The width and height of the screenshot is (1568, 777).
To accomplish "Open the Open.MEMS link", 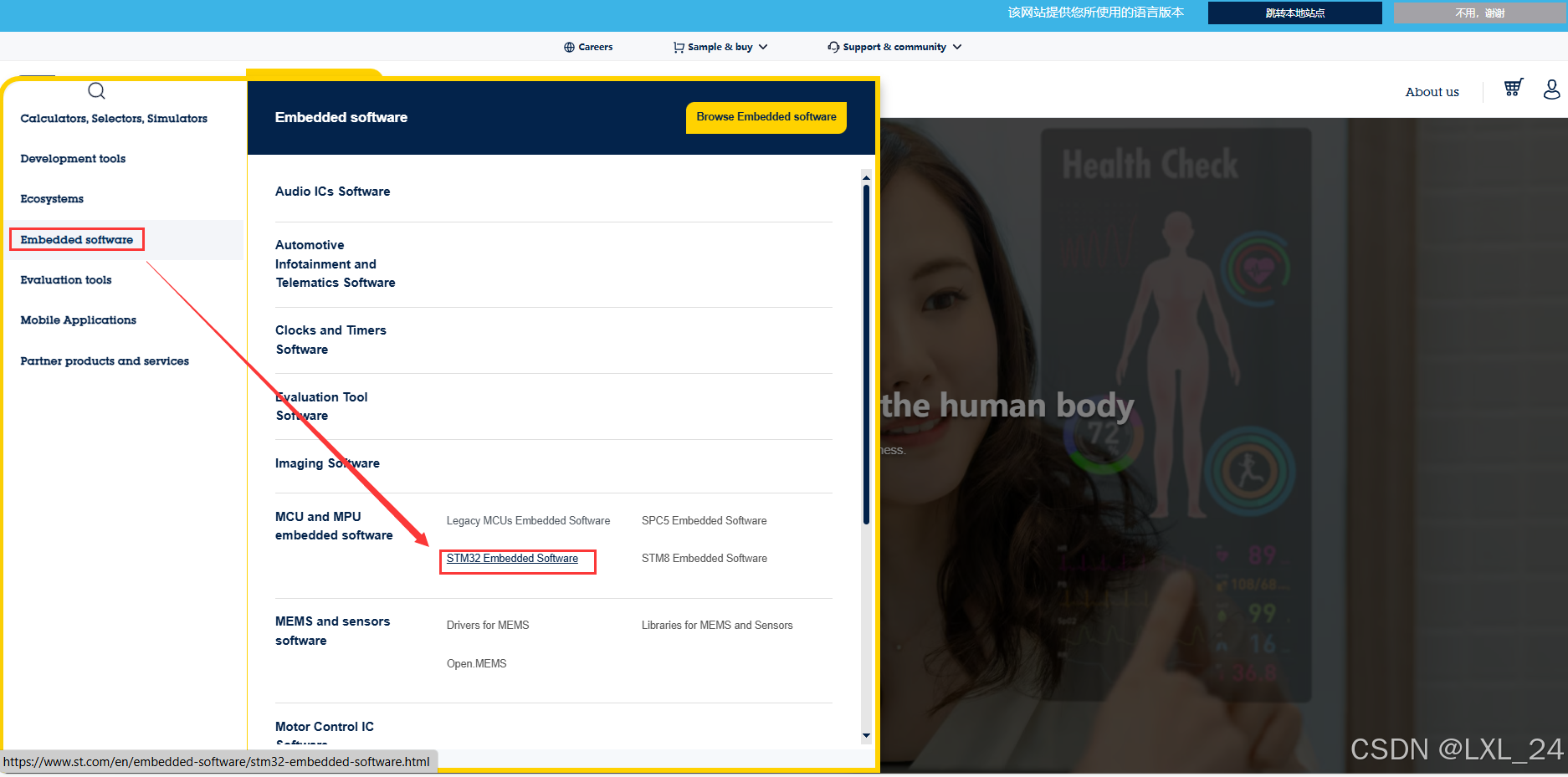I will point(476,664).
